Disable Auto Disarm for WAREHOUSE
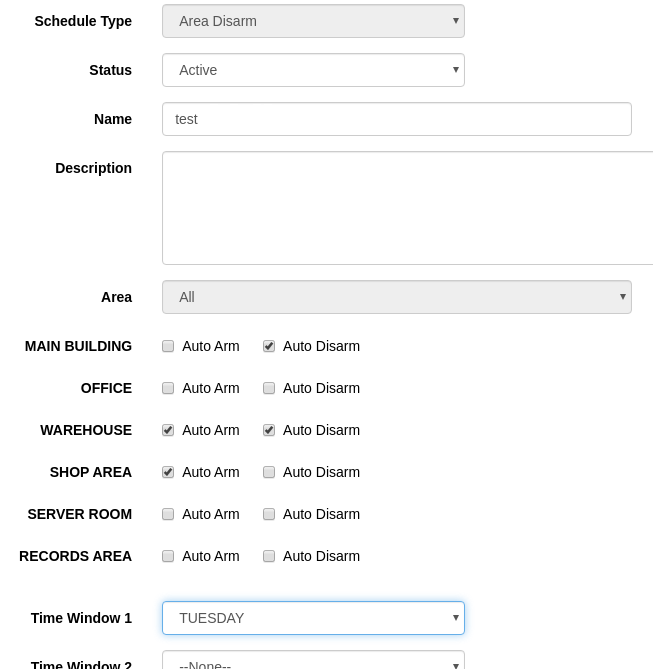This screenshot has width=653, height=669. tap(269, 430)
